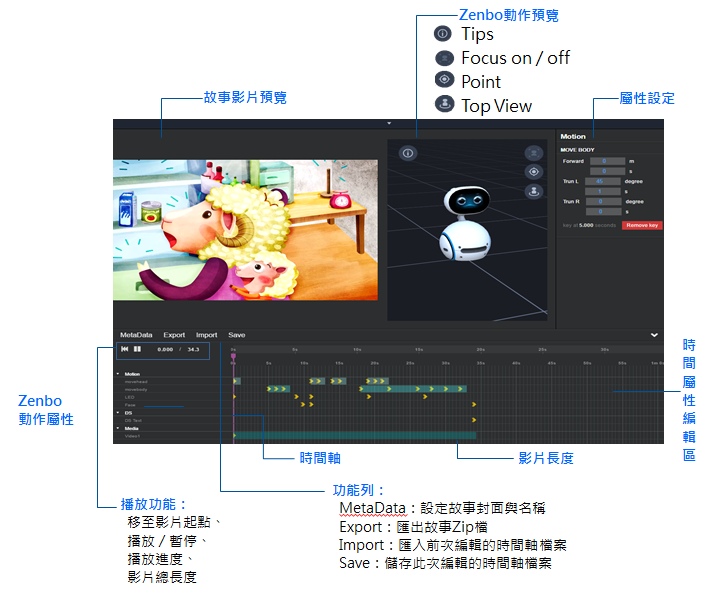The height and width of the screenshot is (595, 713).
Task: Click the MOVE BODY heading
Action: click(577, 150)
